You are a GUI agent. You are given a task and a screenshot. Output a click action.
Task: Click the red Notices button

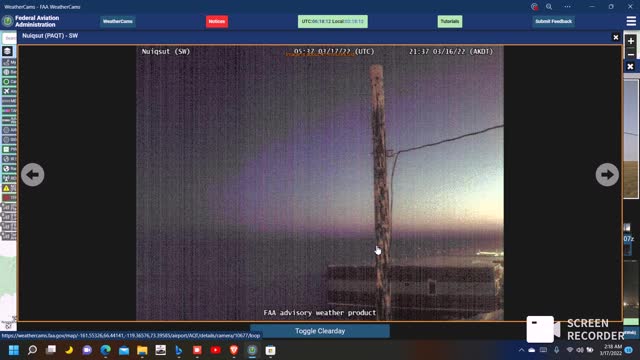(x=217, y=21)
